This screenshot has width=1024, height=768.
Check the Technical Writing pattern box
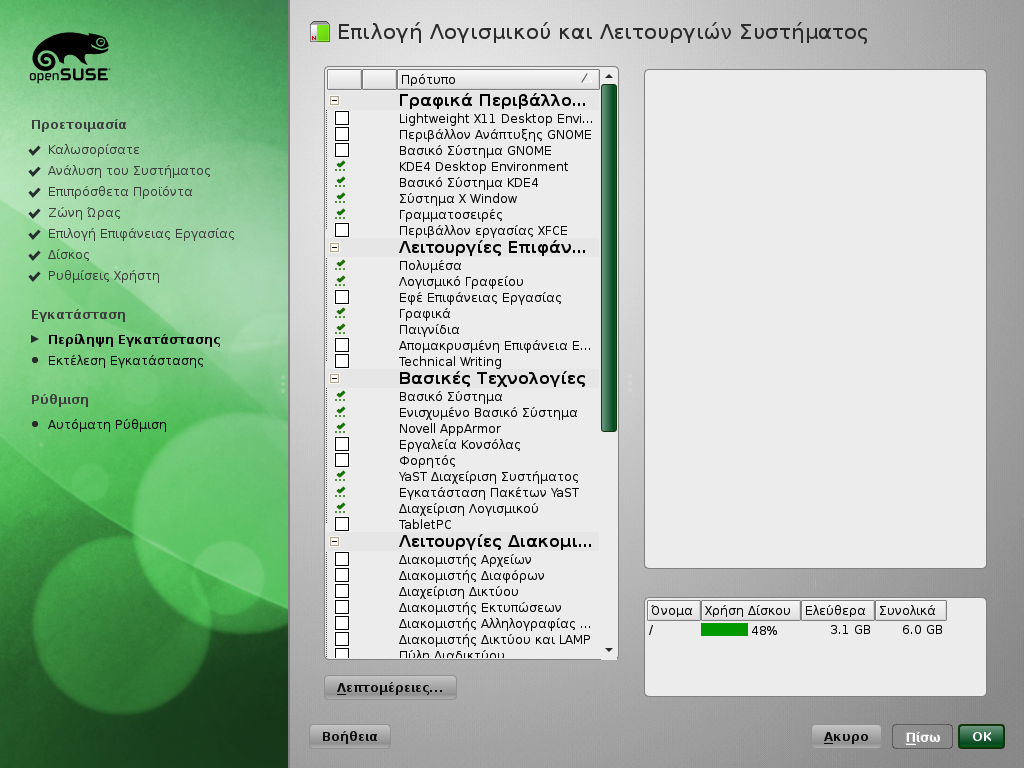click(x=342, y=361)
